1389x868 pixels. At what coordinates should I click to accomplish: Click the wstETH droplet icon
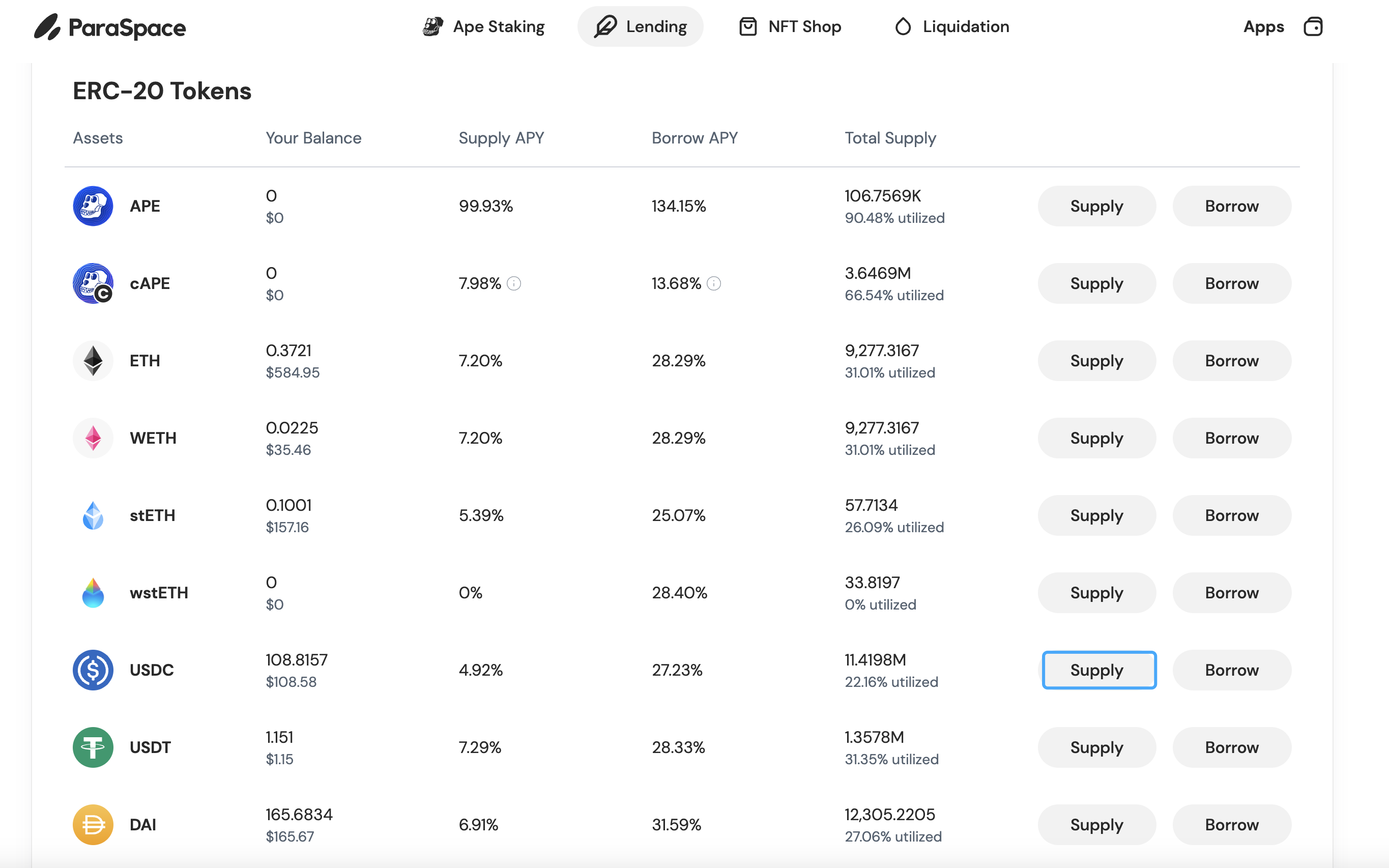pyautogui.click(x=93, y=593)
